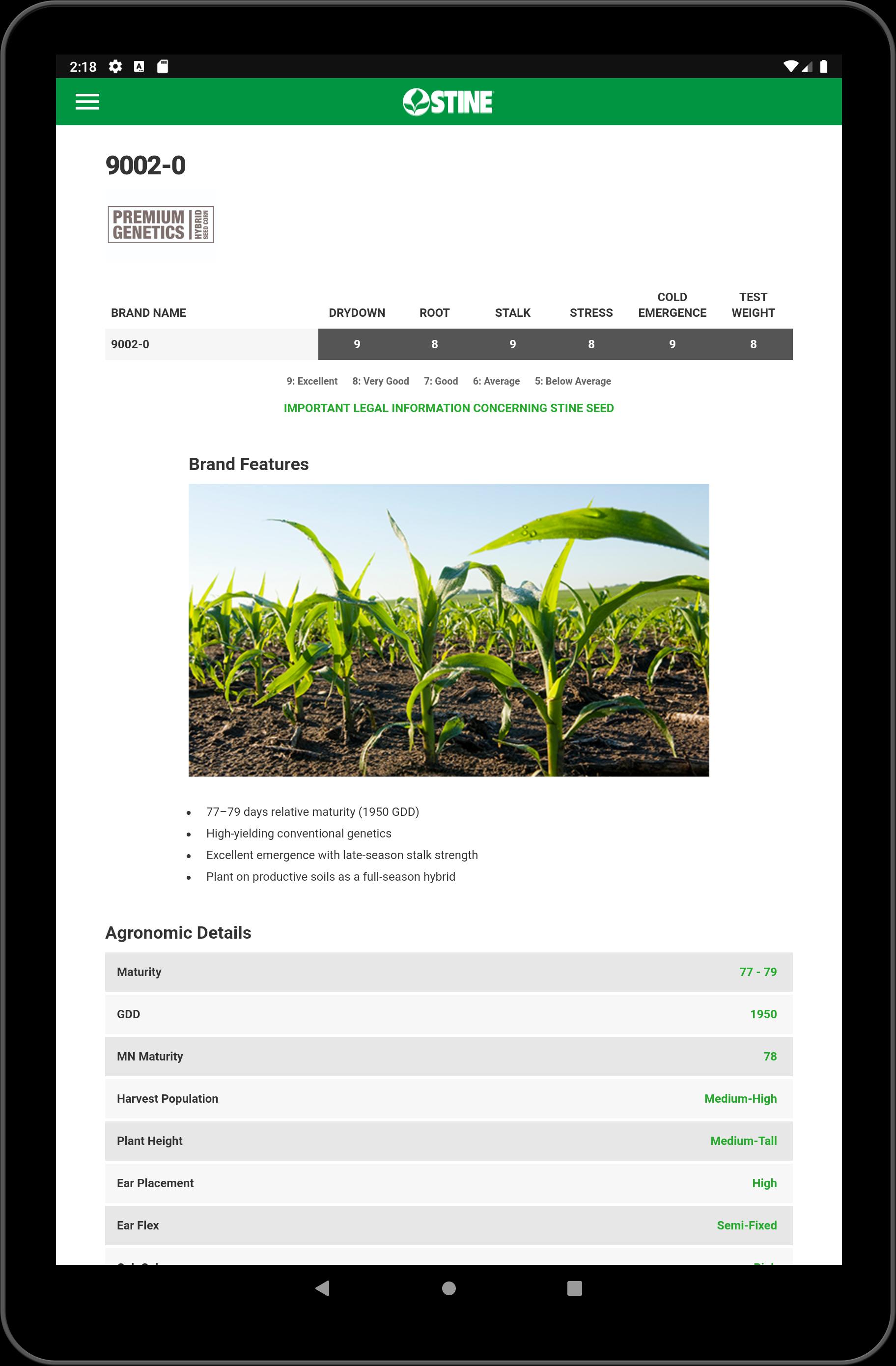Tap the battery status icon
The width and height of the screenshot is (896, 1366).
coord(824,67)
